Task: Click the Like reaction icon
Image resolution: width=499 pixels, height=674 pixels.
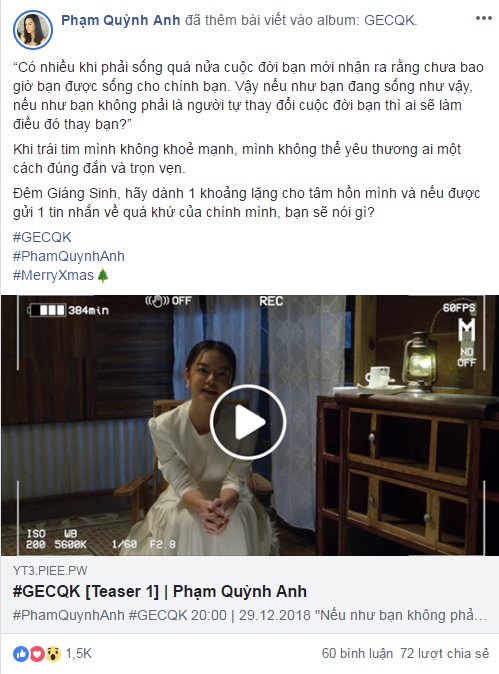Action: (x=21, y=654)
